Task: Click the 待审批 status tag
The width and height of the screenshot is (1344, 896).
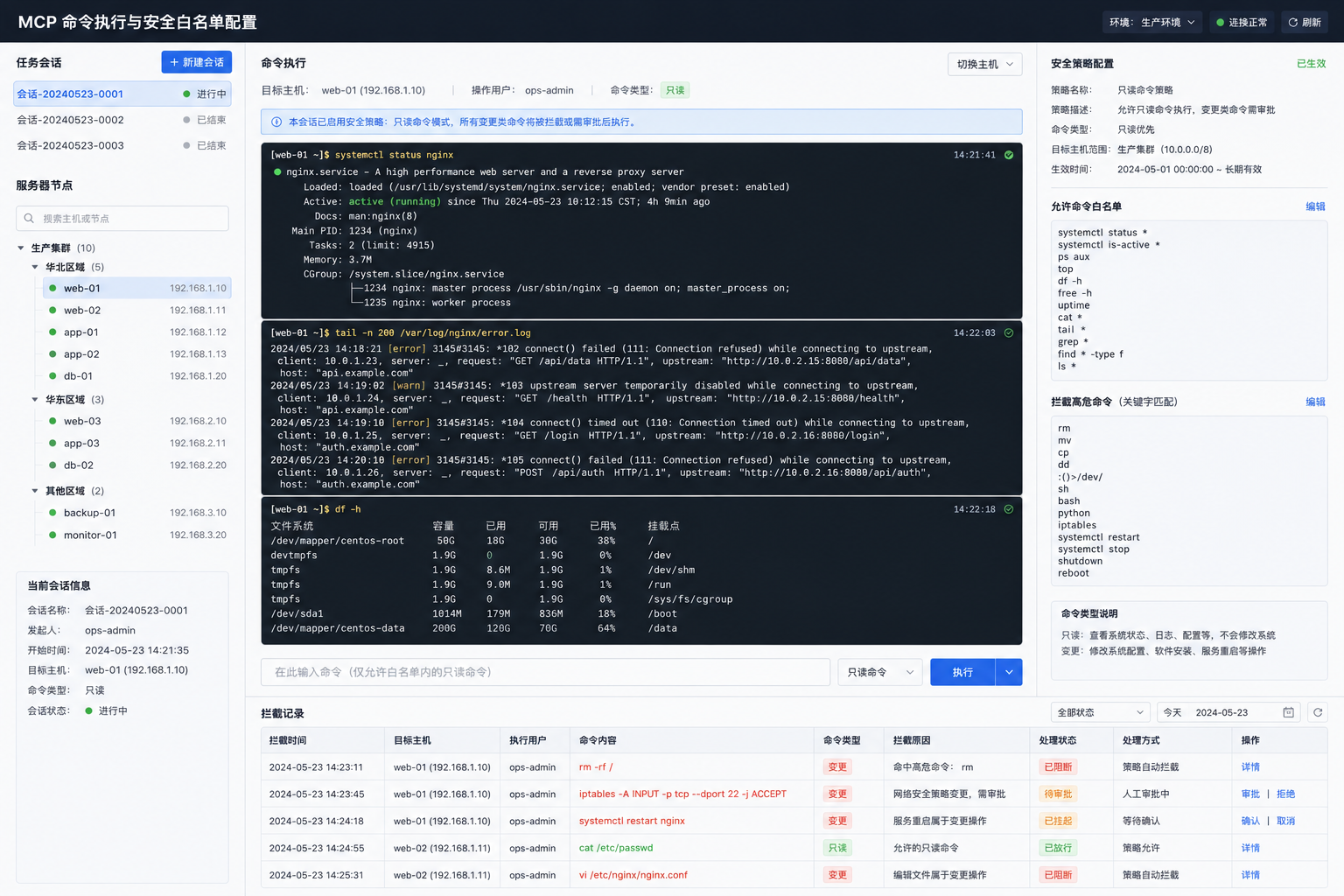Action: 1058,794
